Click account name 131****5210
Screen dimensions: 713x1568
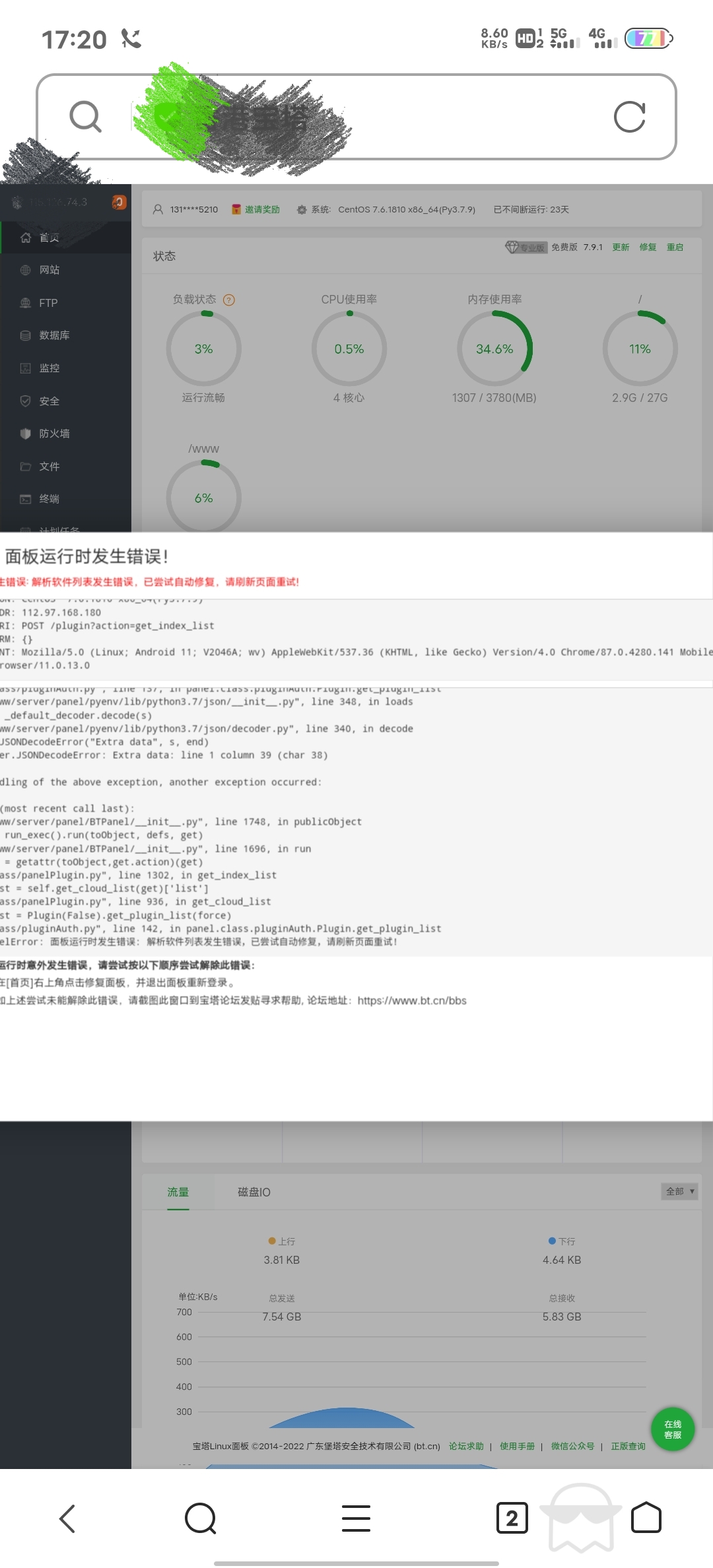193,209
